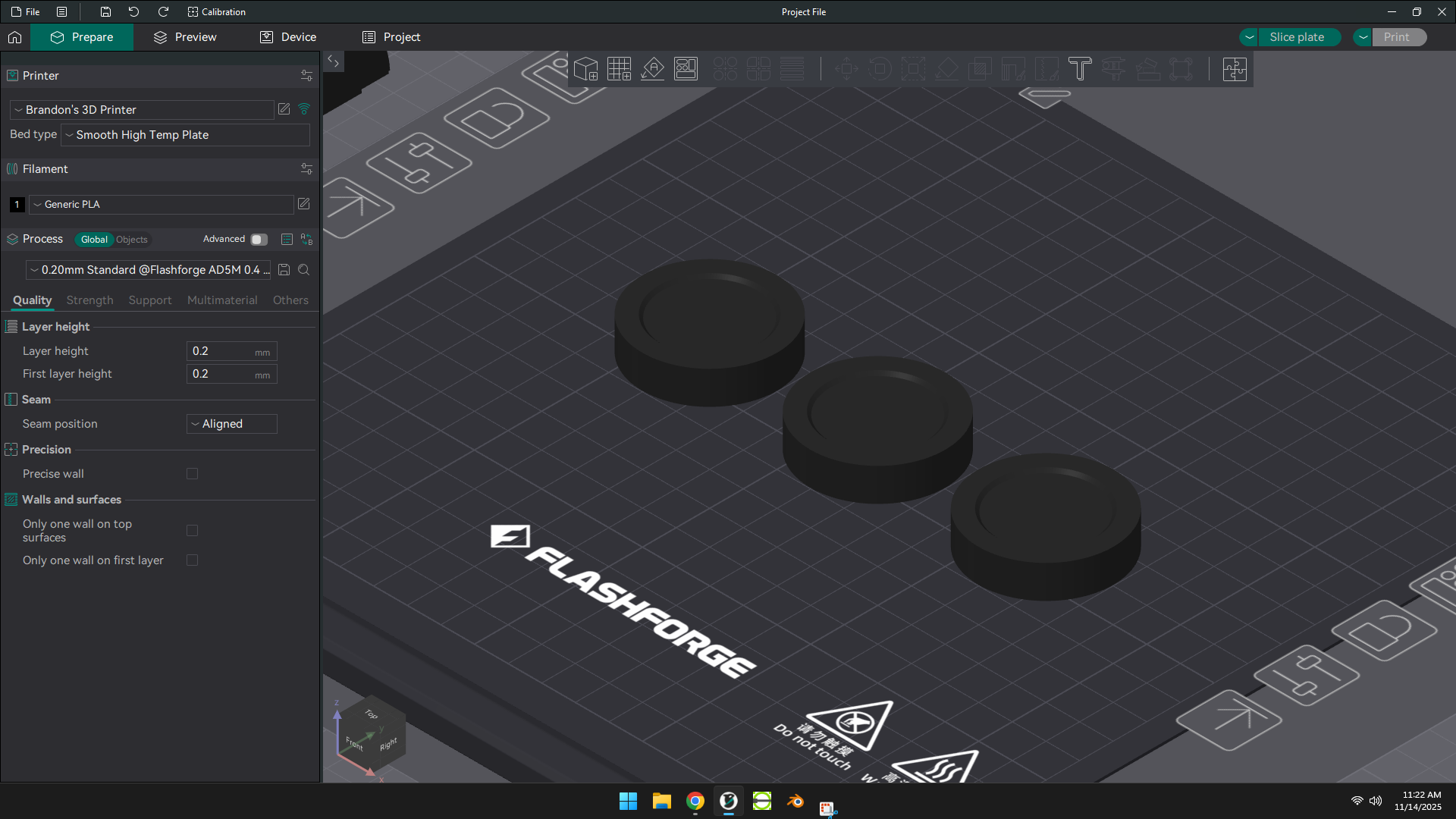Viewport: 1456px width, 819px height.
Task: Select the Text shape tool
Action: click(x=1080, y=69)
